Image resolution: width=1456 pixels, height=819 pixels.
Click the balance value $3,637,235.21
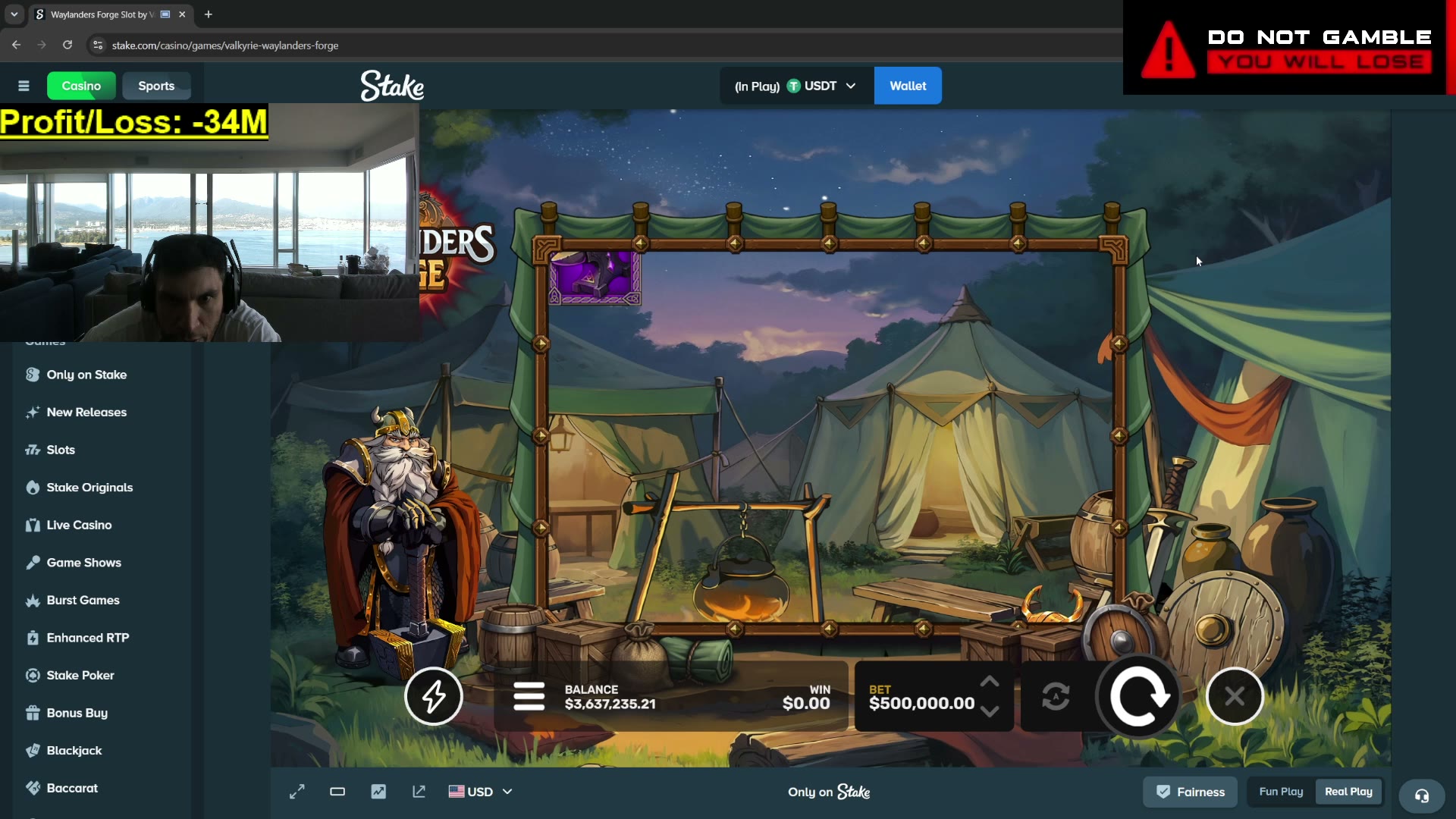click(610, 704)
